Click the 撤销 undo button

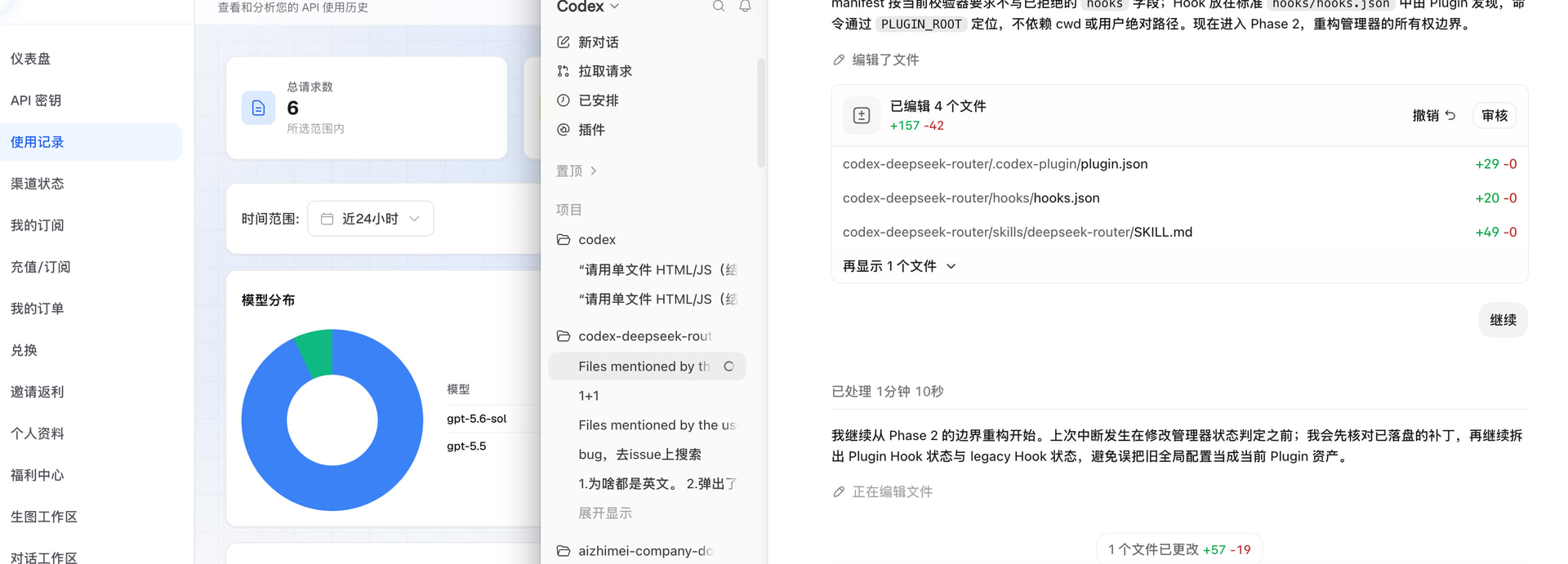pos(1434,115)
